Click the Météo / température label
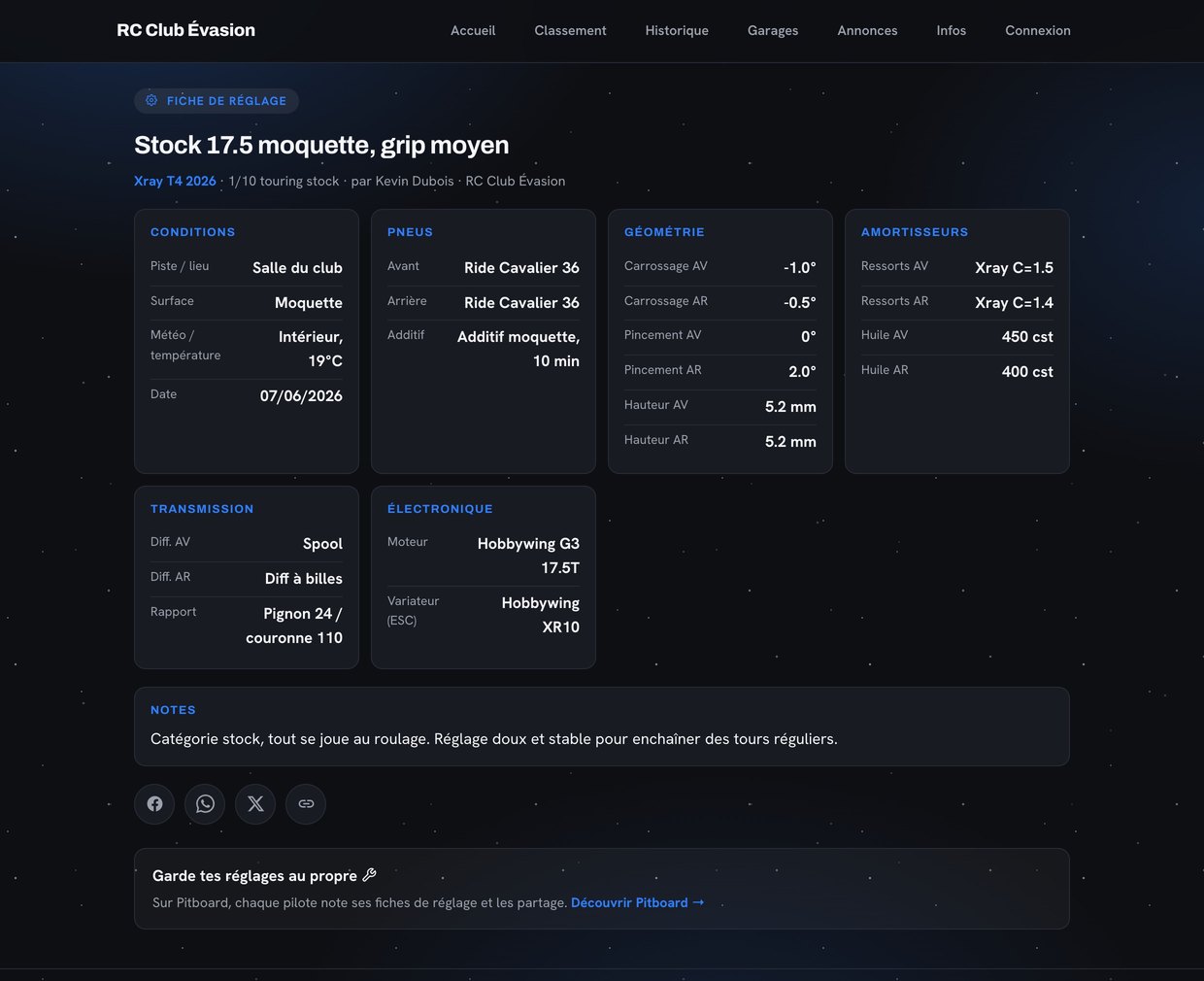The image size is (1204, 981). point(185,345)
